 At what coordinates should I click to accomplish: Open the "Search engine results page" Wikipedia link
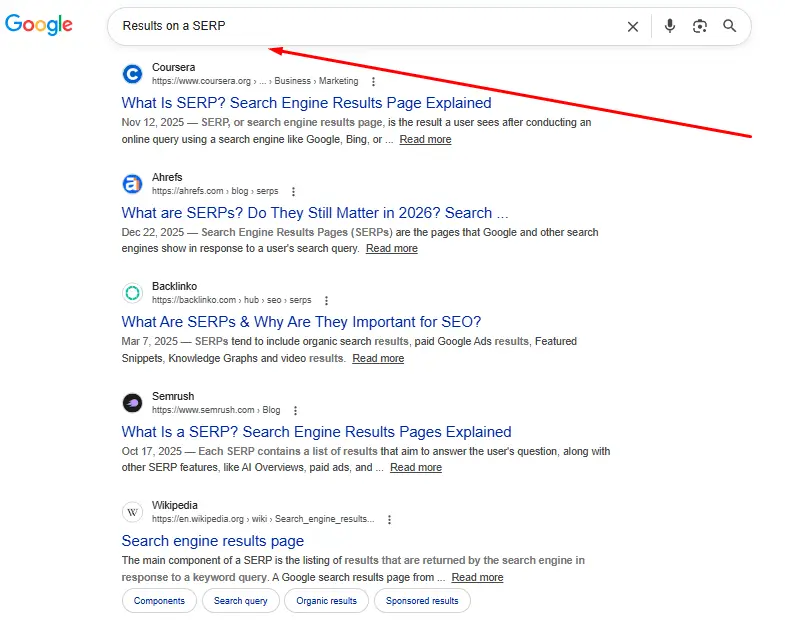coord(213,541)
